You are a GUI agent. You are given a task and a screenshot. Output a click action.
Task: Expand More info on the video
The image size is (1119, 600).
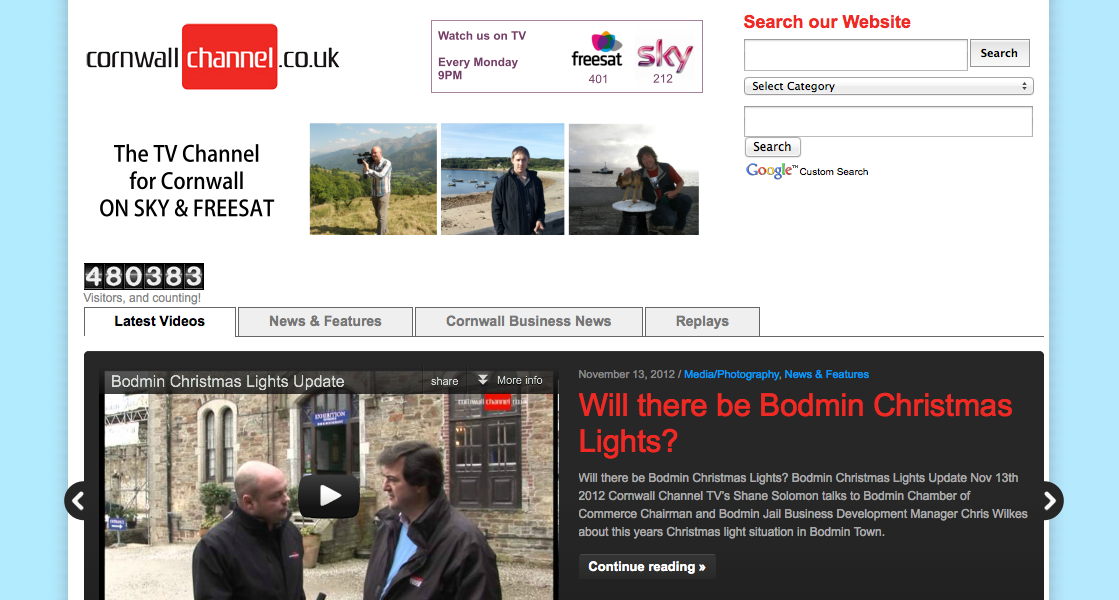510,380
